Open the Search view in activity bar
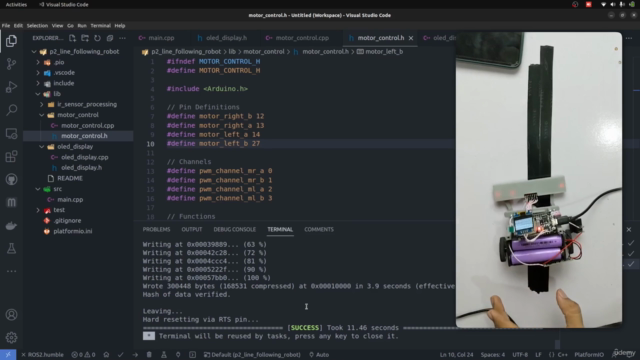Screen dimensions: 640x360 [11, 110]
